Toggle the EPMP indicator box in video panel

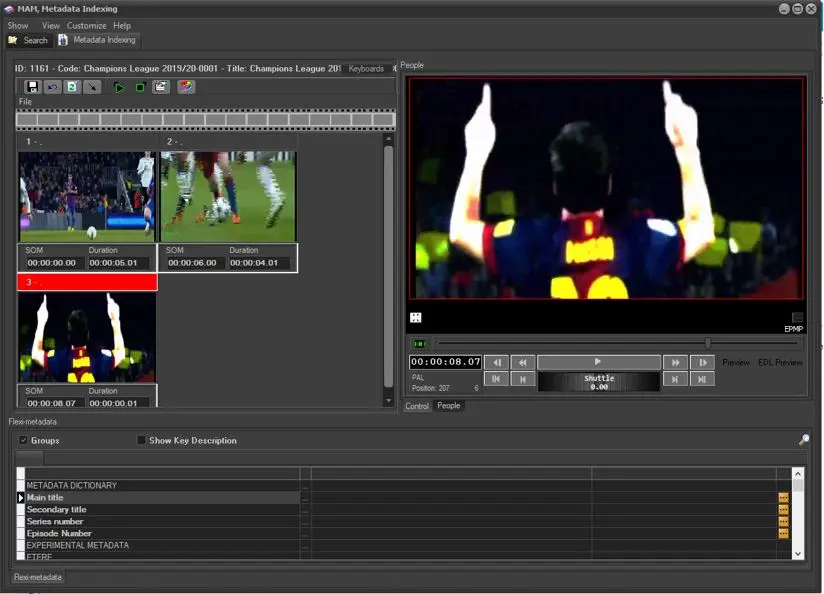click(797, 318)
